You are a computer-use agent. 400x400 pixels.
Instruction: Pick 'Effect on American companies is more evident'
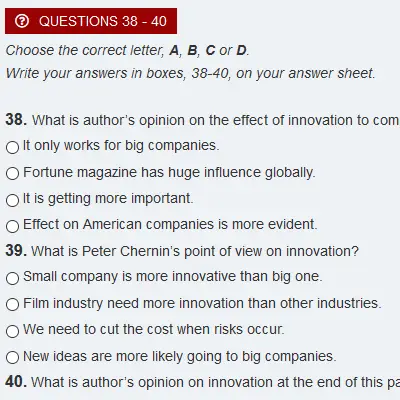tap(12, 226)
